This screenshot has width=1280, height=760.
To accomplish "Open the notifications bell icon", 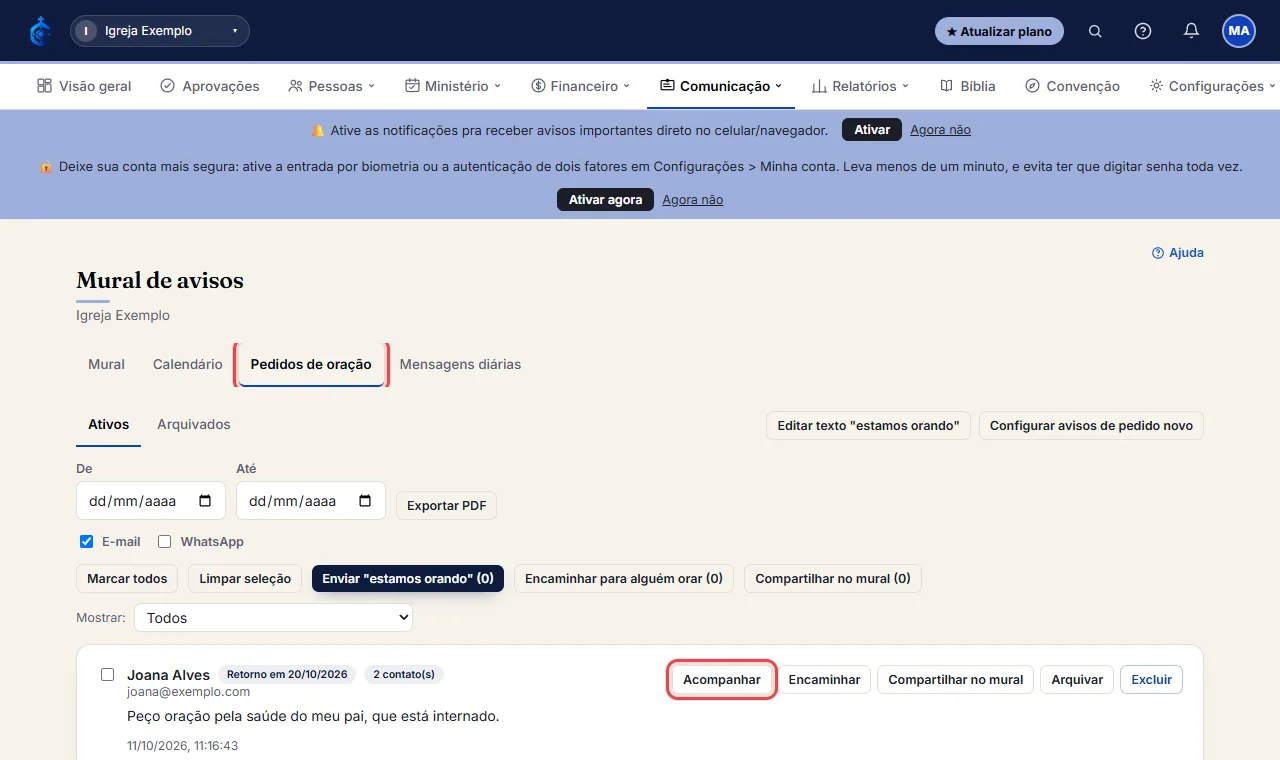I will point(1191,31).
